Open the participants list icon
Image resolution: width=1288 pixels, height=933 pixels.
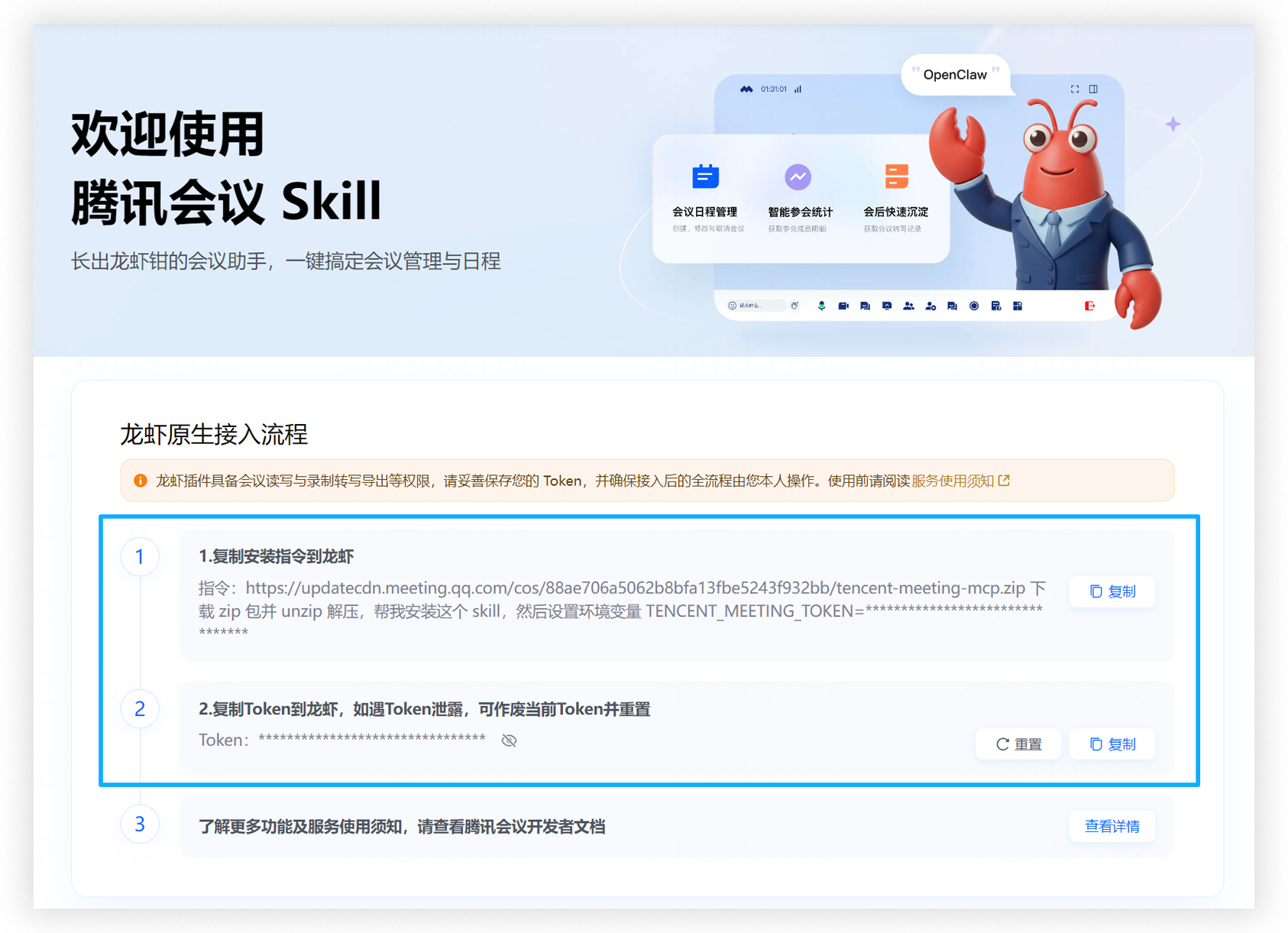click(x=908, y=306)
